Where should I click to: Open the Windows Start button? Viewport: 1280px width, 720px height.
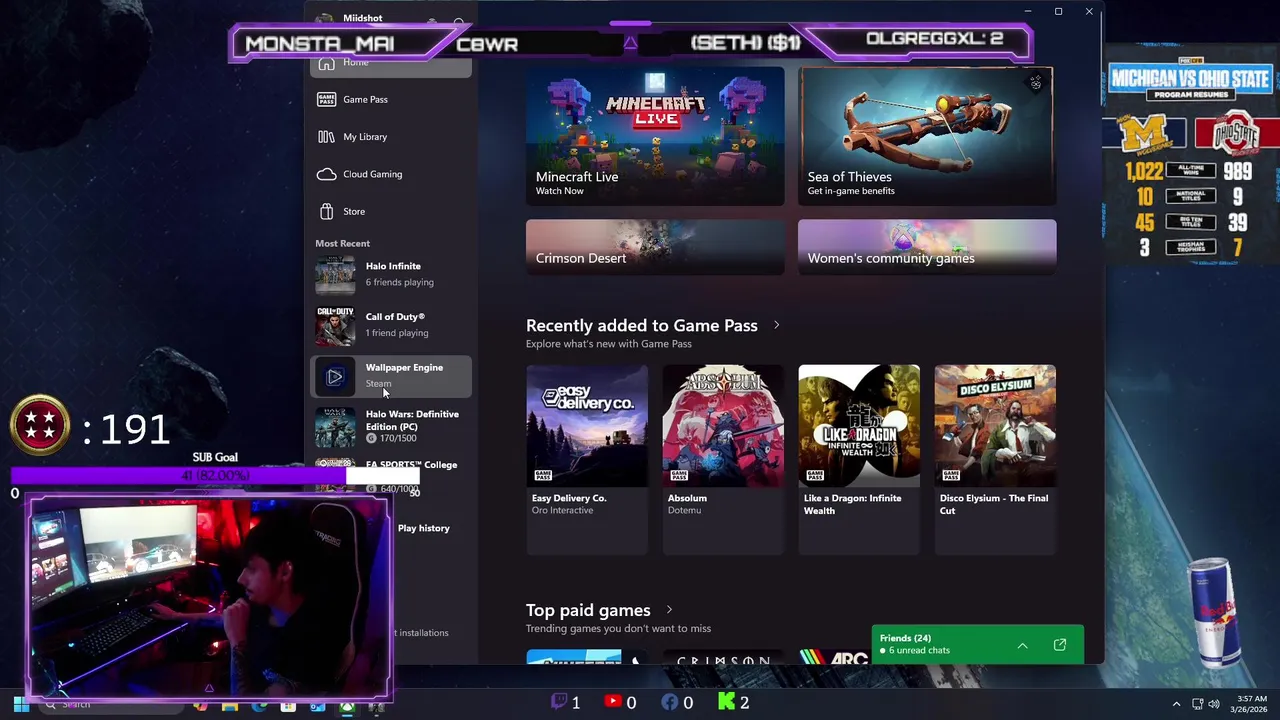click(21, 704)
